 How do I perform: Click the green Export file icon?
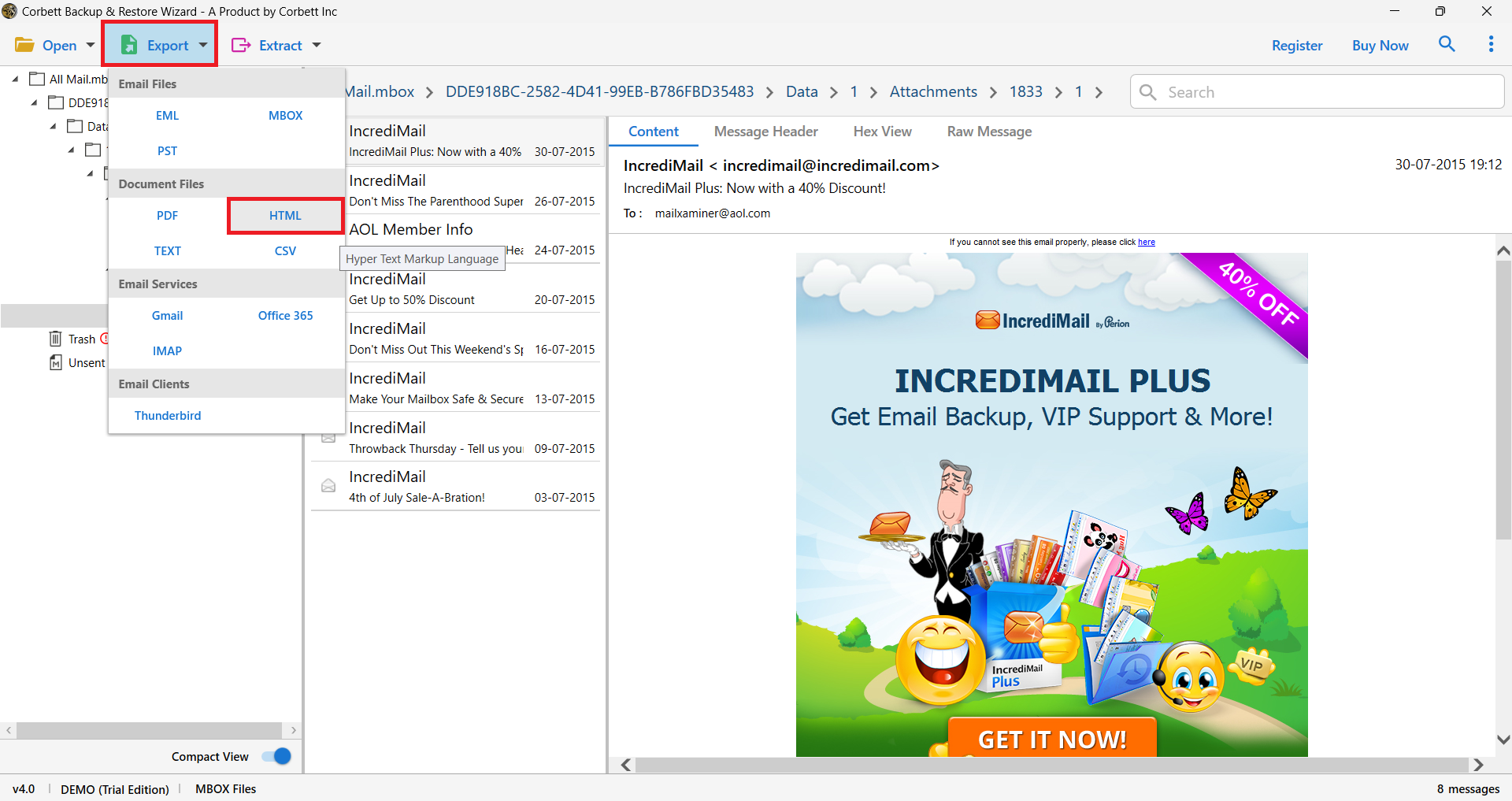click(129, 45)
